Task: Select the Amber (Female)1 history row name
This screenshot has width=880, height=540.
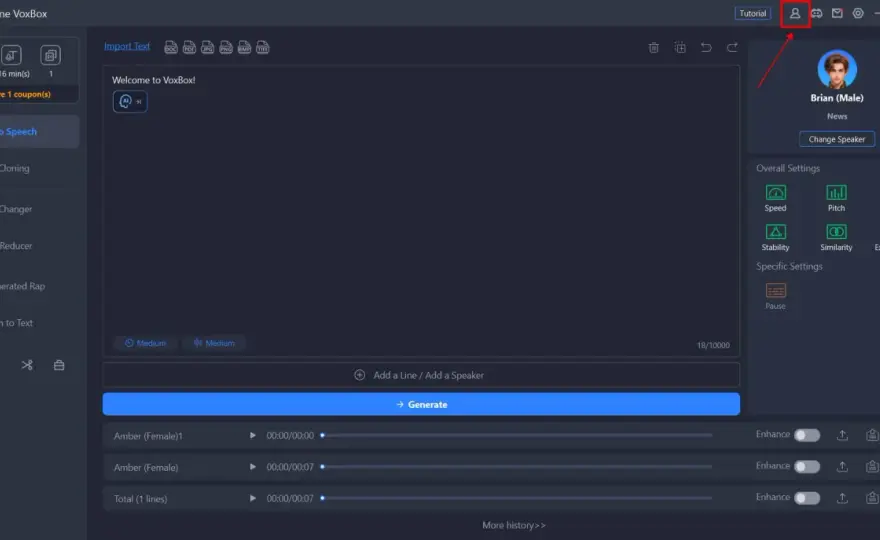Action: pyautogui.click(x=148, y=436)
